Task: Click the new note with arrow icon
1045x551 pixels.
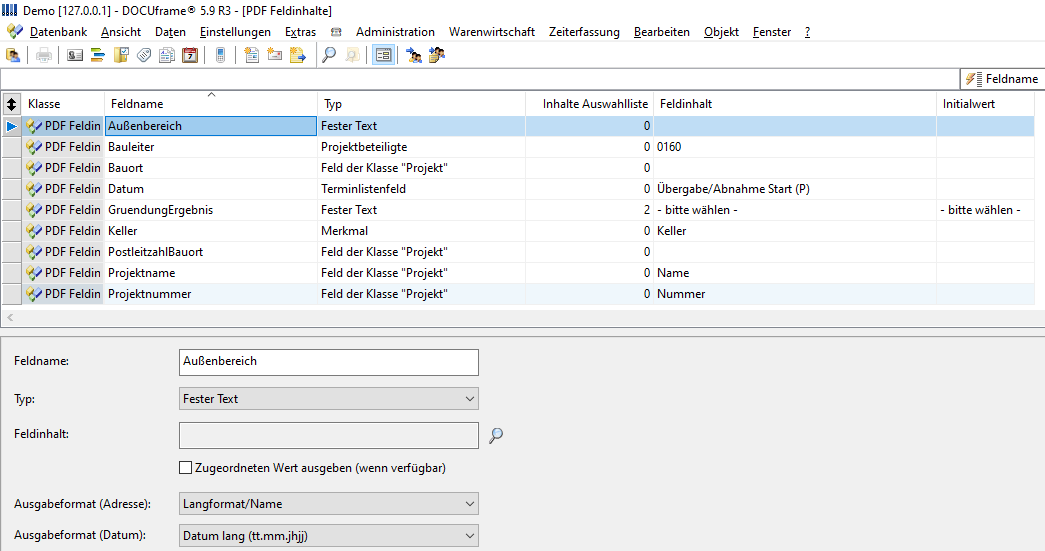Action: click(x=298, y=55)
